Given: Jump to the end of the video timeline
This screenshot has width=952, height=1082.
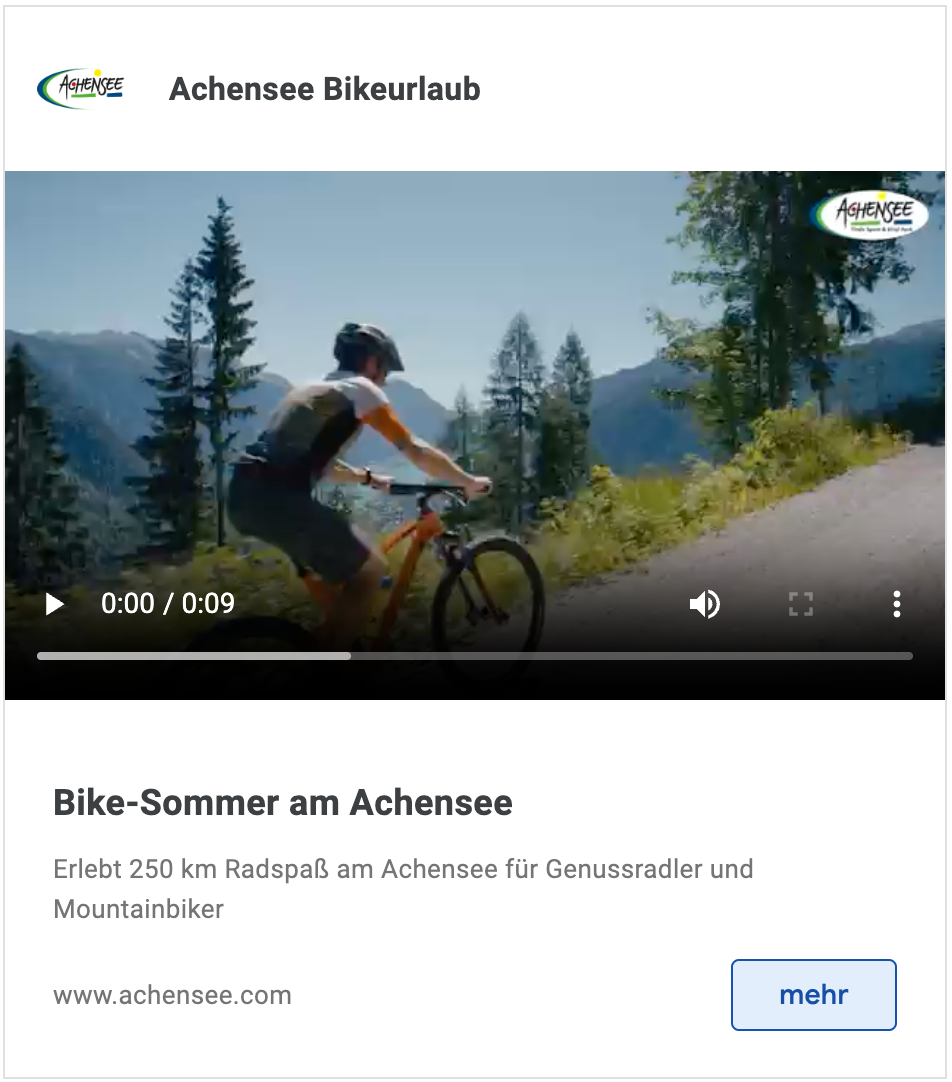Looking at the screenshot, I should pos(910,656).
